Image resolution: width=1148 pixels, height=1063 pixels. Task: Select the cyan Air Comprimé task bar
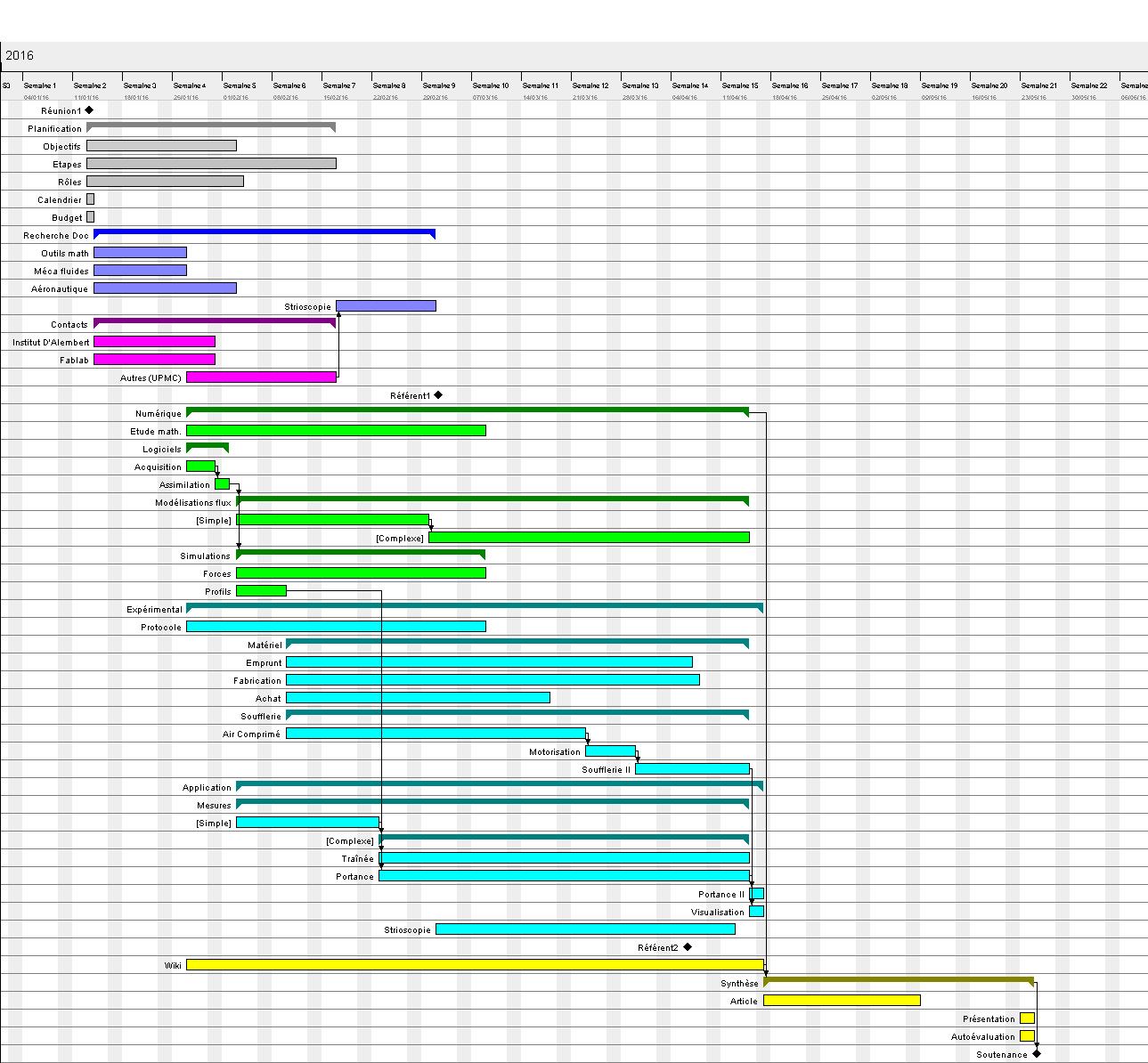coord(436,734)
